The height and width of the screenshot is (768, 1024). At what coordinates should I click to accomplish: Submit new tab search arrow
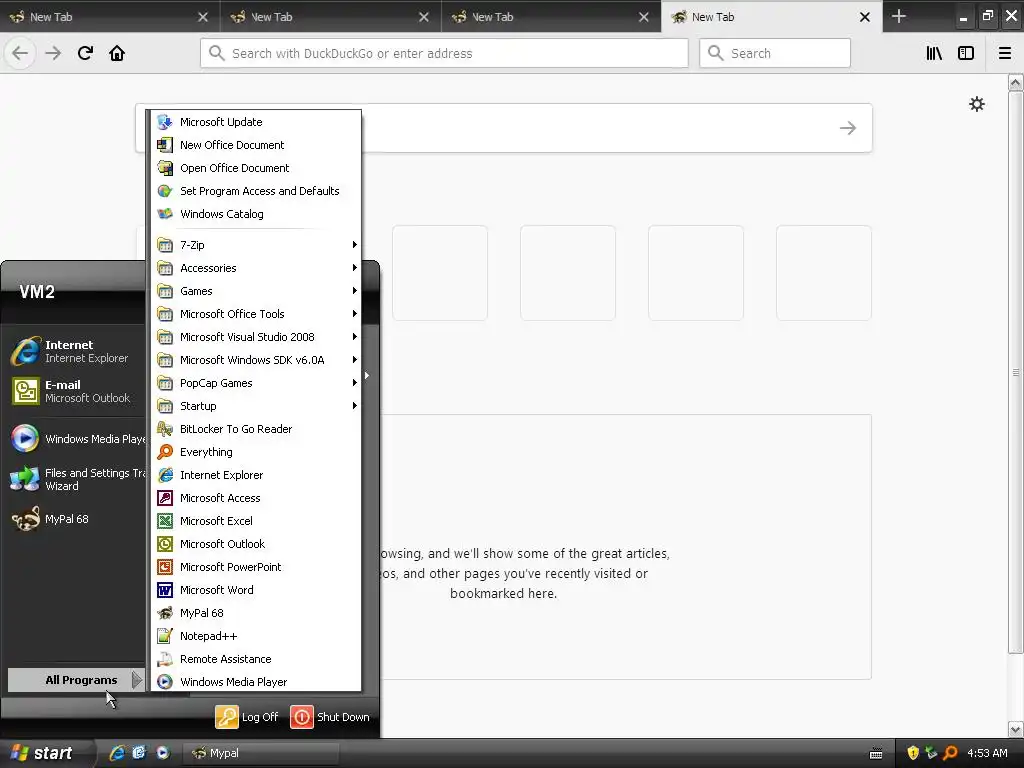pyautogui.click(x=848, y=128)
